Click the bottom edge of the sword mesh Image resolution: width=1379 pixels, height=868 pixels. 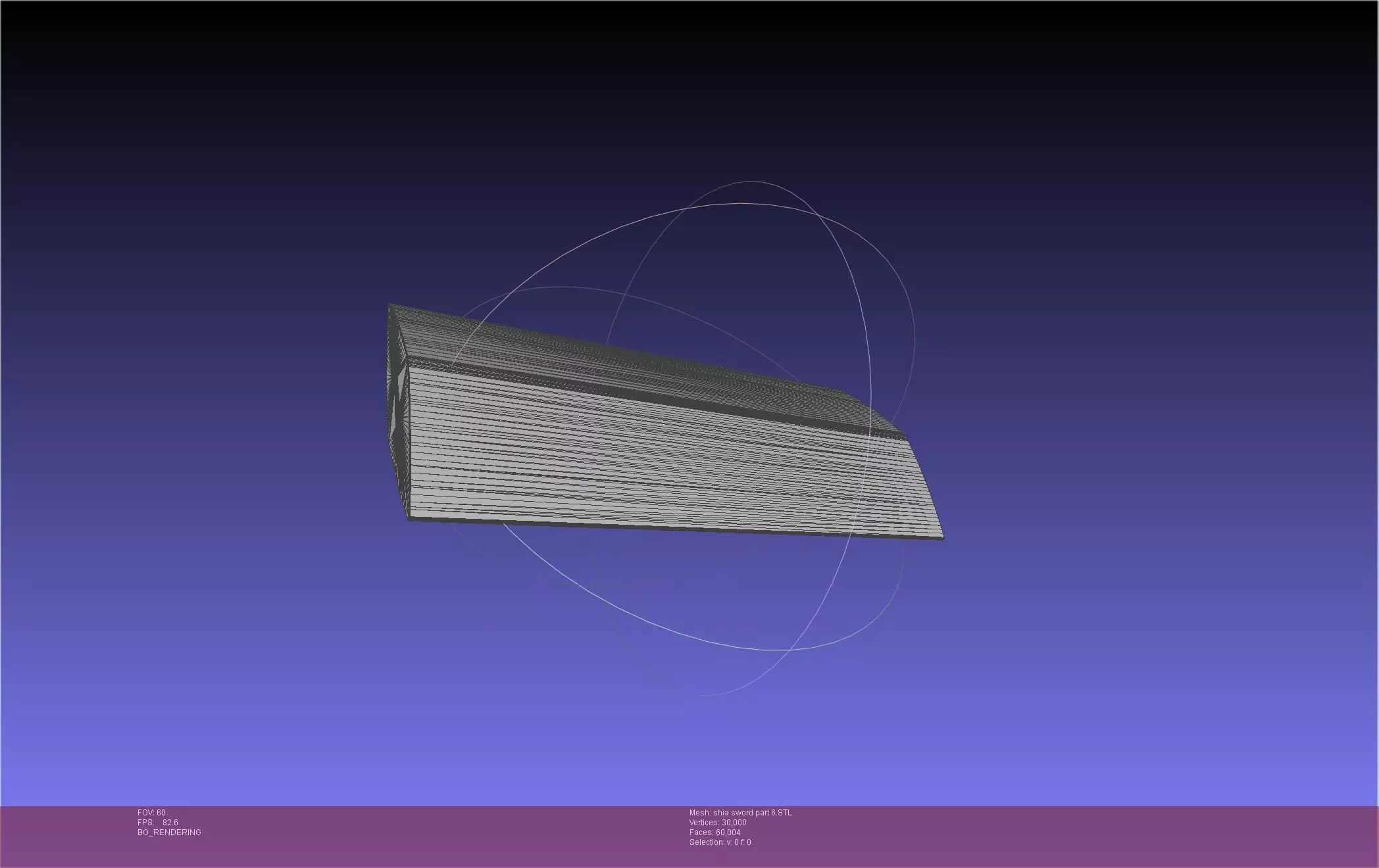pos(658,528)
